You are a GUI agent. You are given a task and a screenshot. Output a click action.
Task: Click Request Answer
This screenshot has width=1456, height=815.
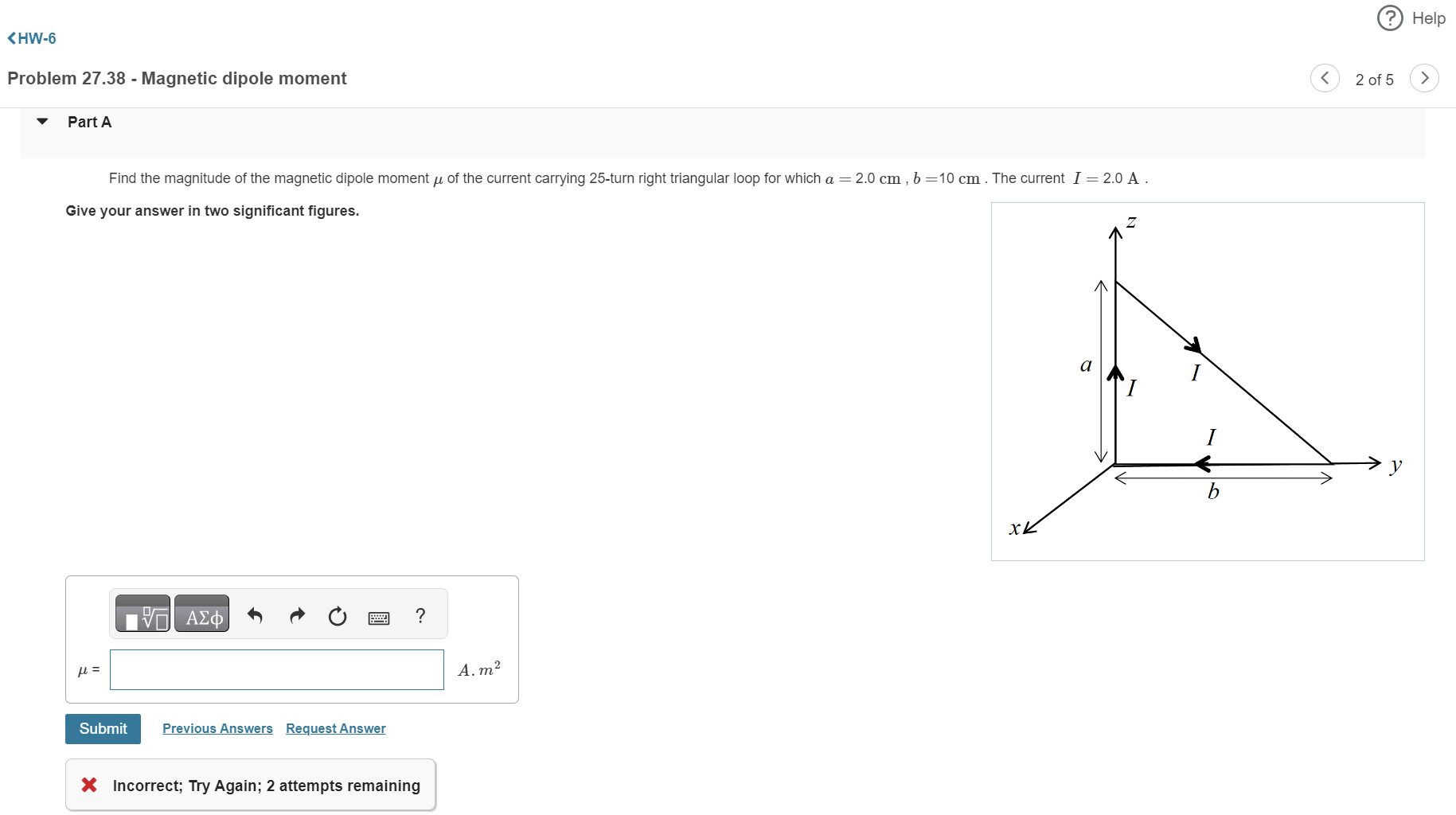[335, 728]
